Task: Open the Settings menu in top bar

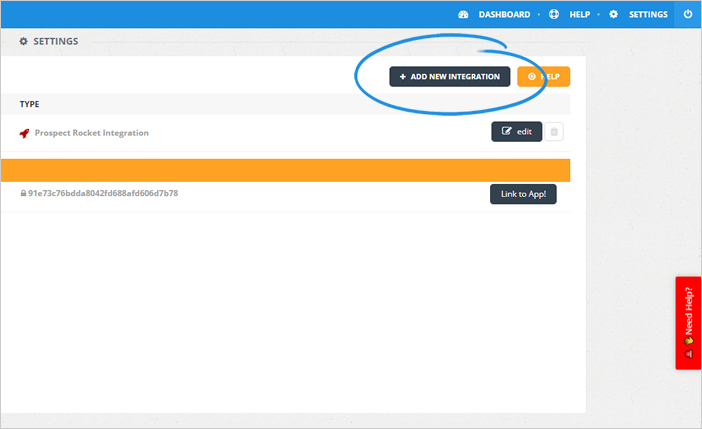Action: pyautogui.click(x=648, y=15)
